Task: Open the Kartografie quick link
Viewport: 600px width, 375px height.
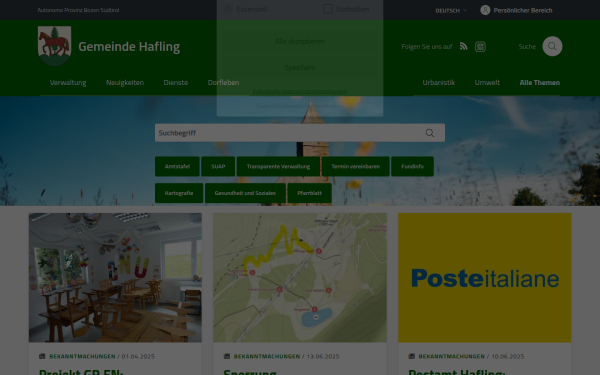Action: pos(179,193)
